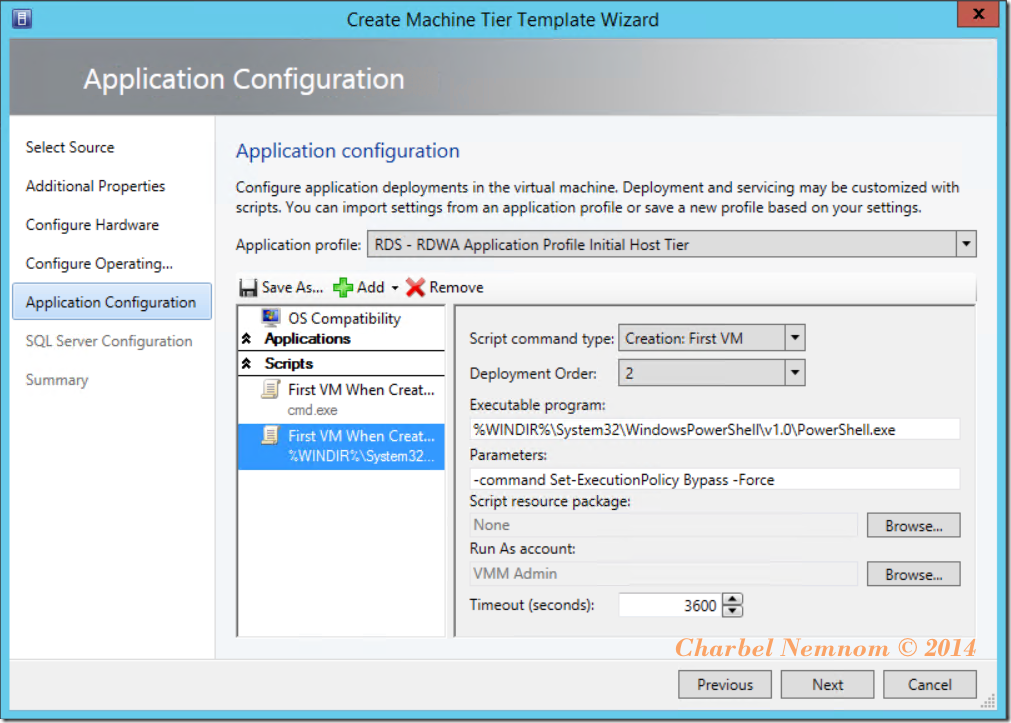Select the cmd.exe First VM script

point(341,399)
